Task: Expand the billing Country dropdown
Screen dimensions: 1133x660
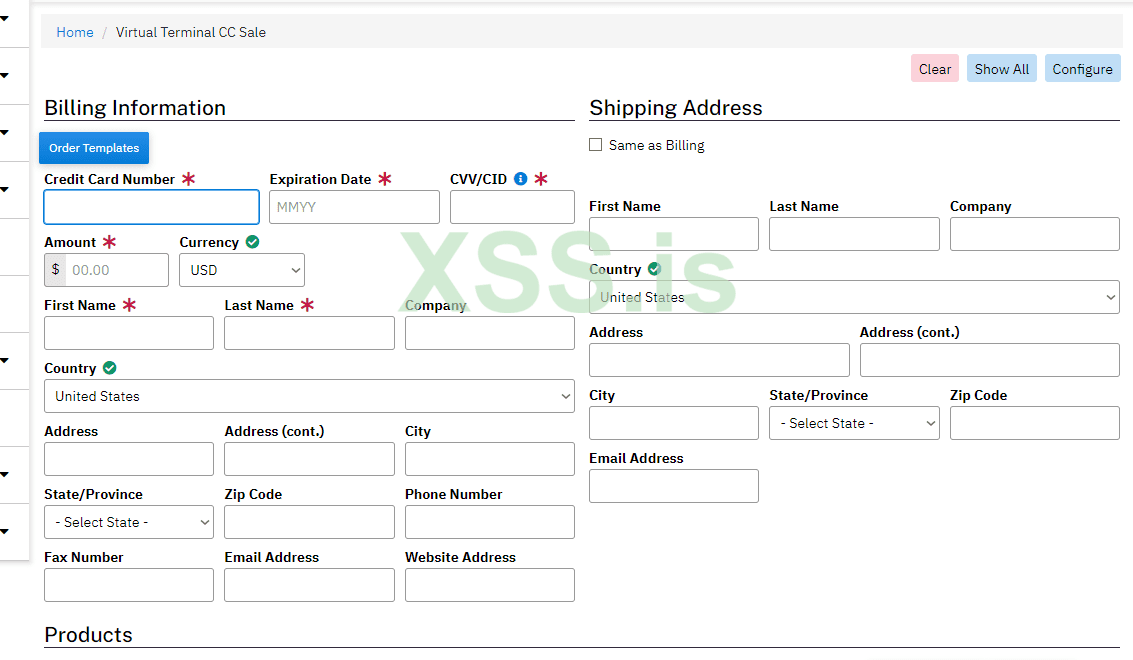Action: point(309,396)
